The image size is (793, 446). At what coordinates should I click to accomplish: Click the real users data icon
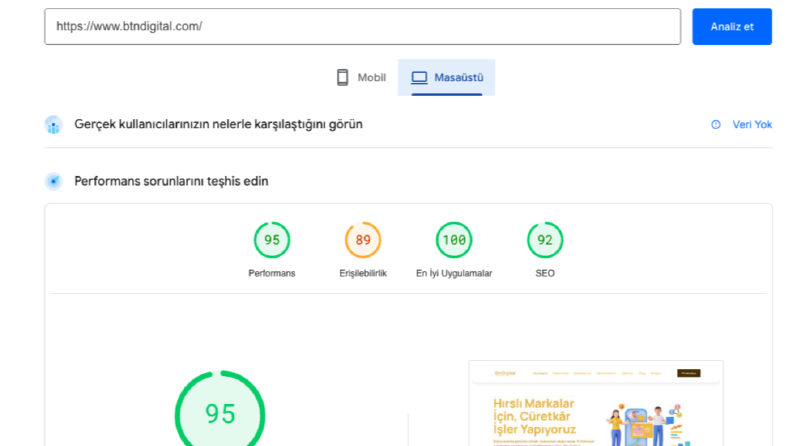(x=54, y=124)
